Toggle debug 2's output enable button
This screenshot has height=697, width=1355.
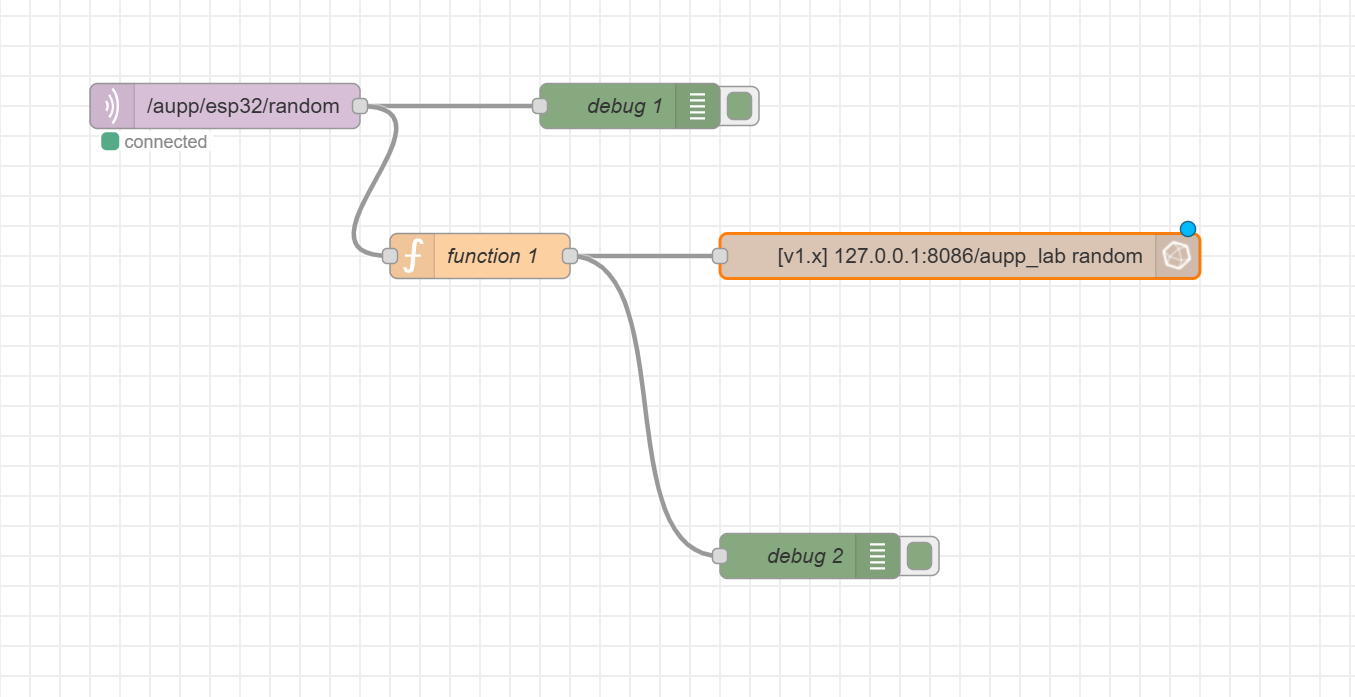(919, 556)
